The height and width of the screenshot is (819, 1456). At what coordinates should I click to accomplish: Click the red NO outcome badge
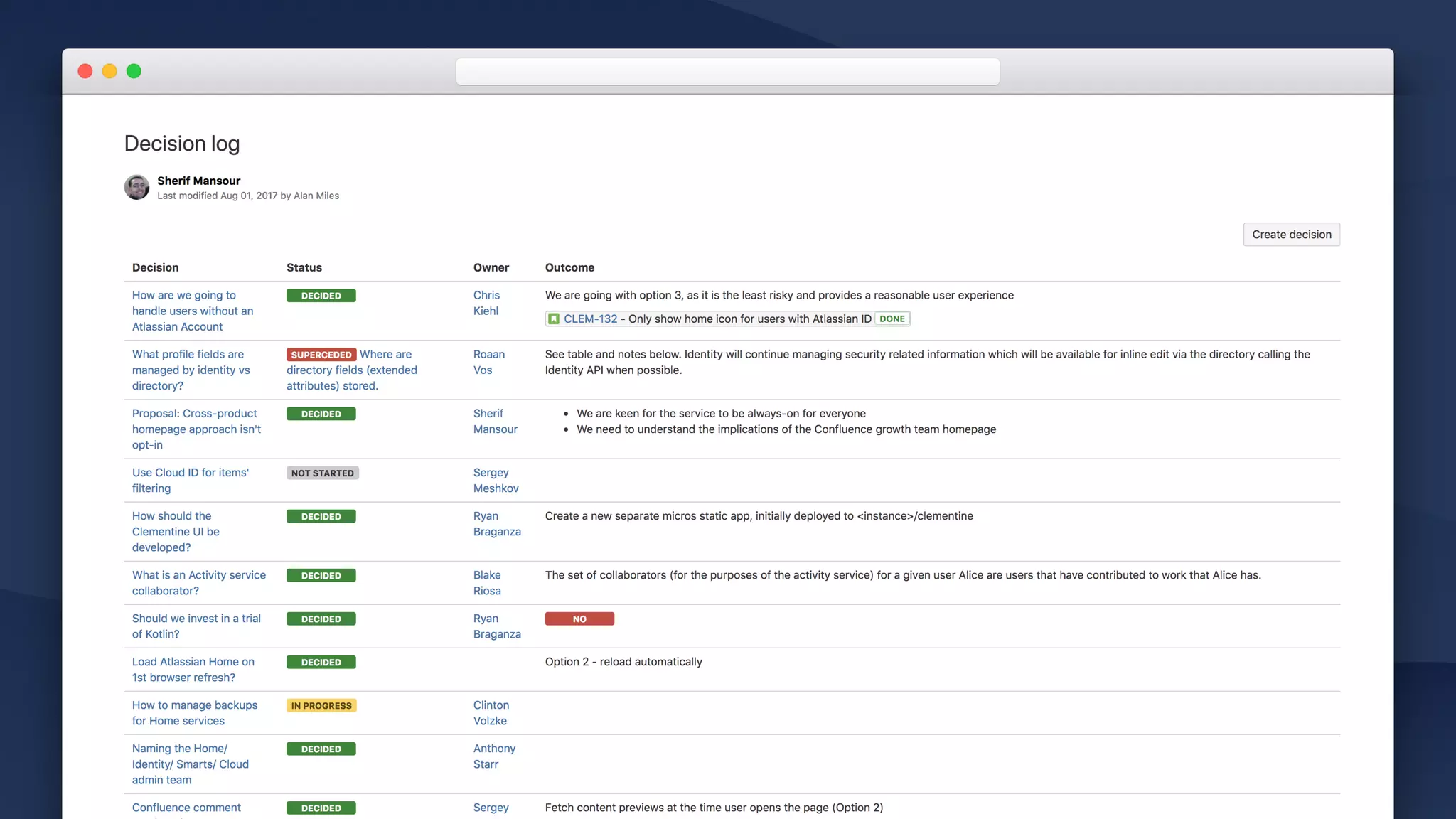click(x=579, y=619)
